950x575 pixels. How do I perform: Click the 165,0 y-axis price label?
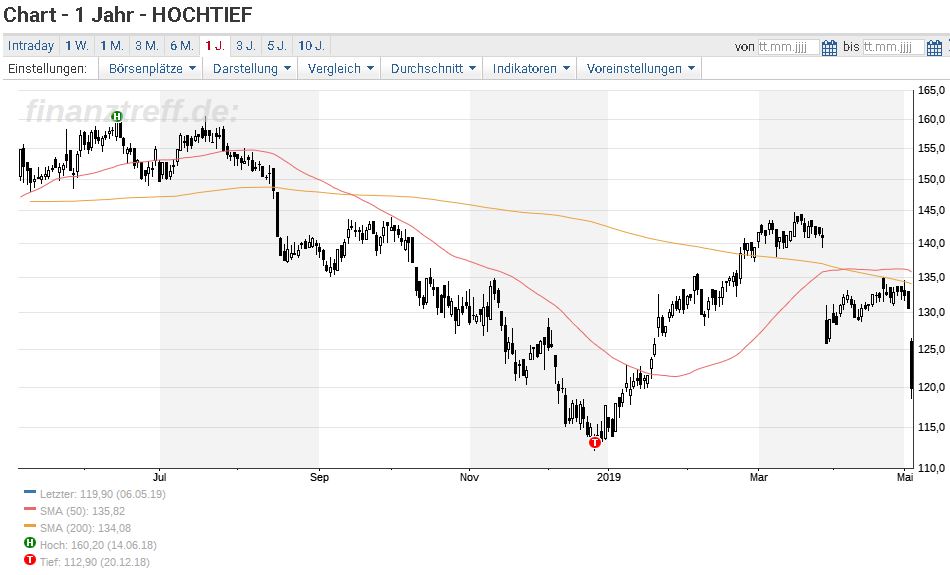pos(931,90)
